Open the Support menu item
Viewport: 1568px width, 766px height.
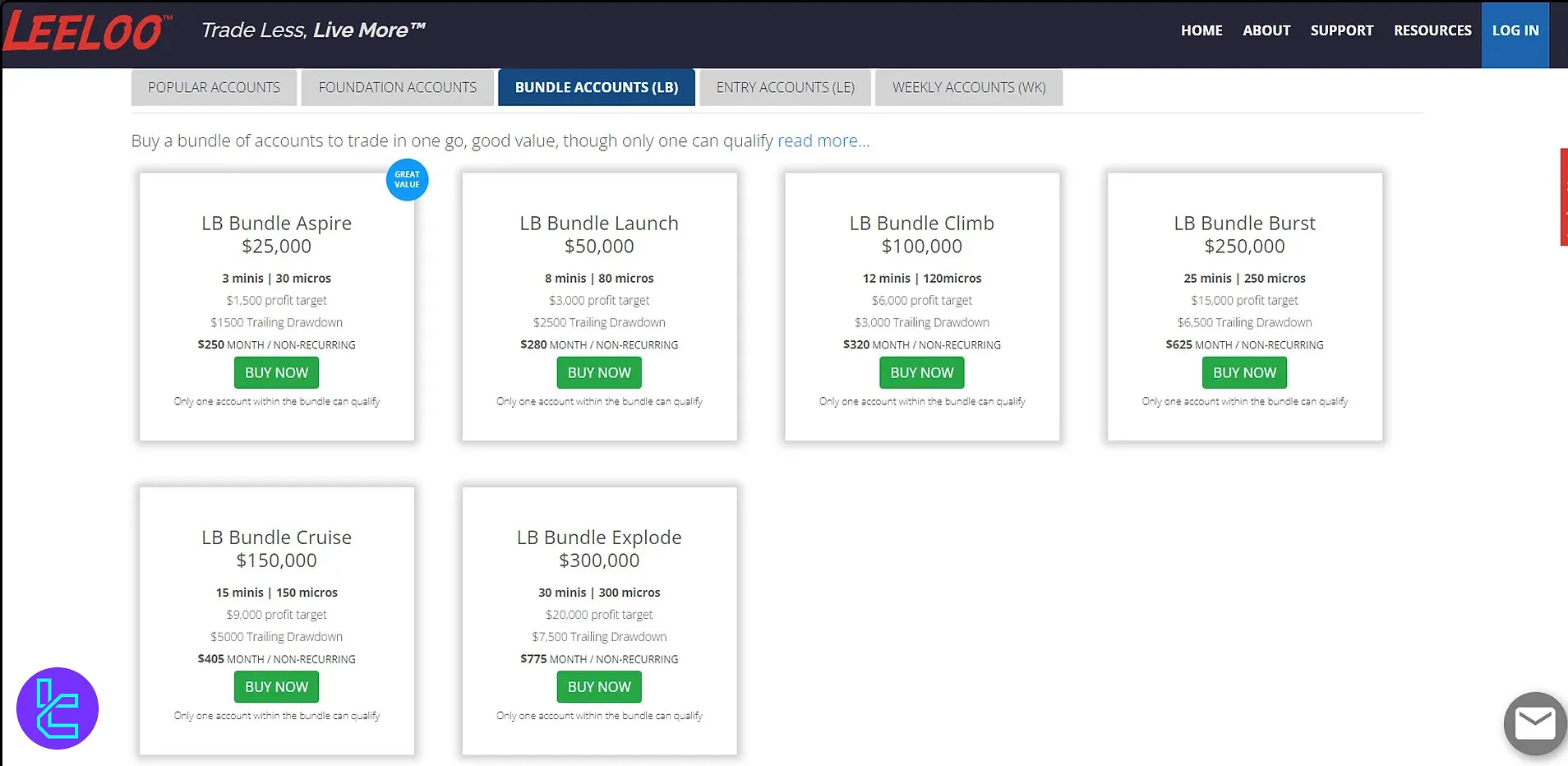(1341, 30)
